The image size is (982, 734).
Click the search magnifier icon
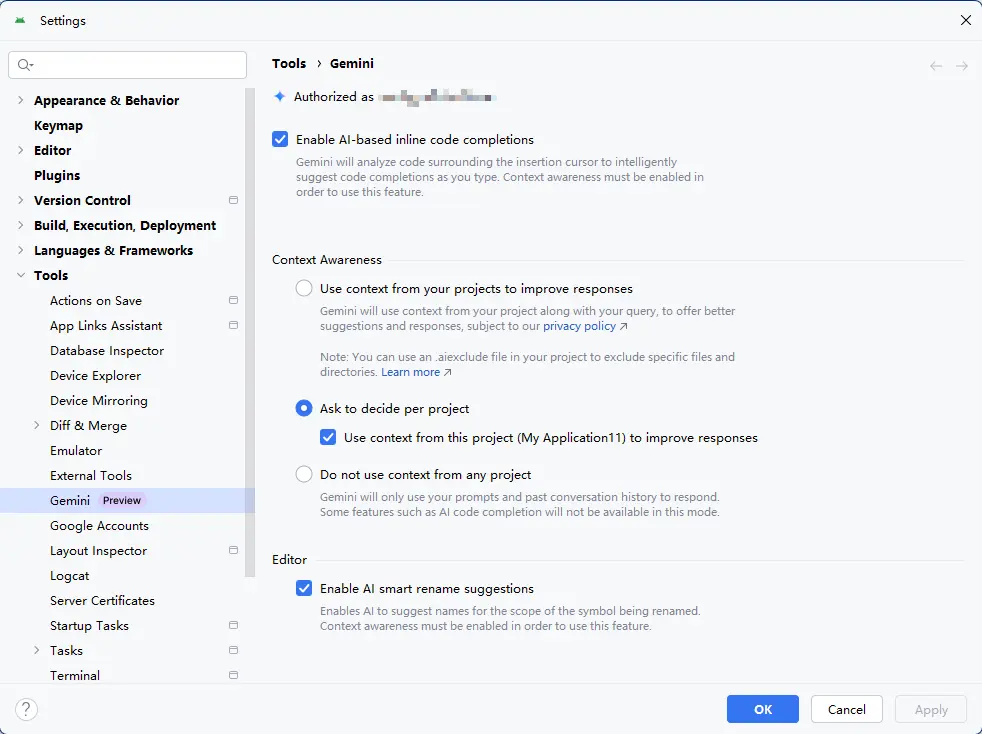[25, 65]
